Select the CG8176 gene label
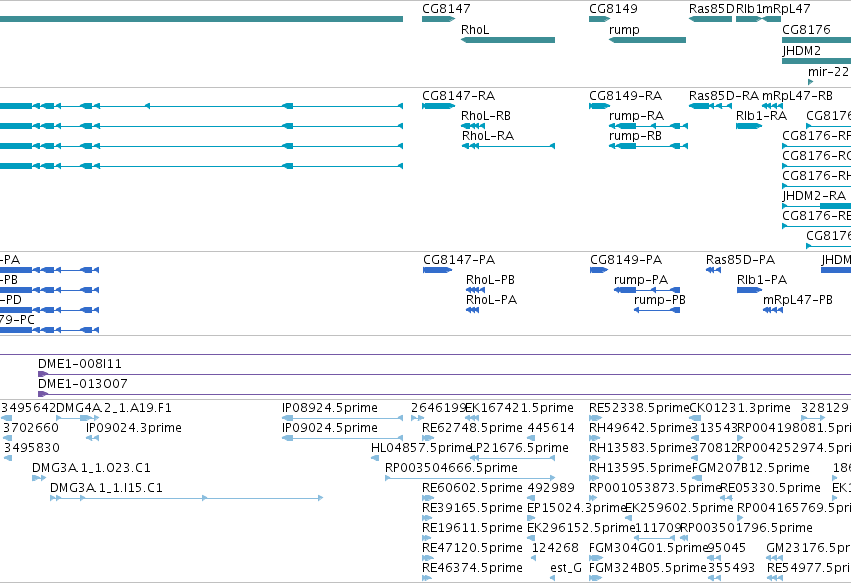851x583 pixels. (x=806, y=30)
